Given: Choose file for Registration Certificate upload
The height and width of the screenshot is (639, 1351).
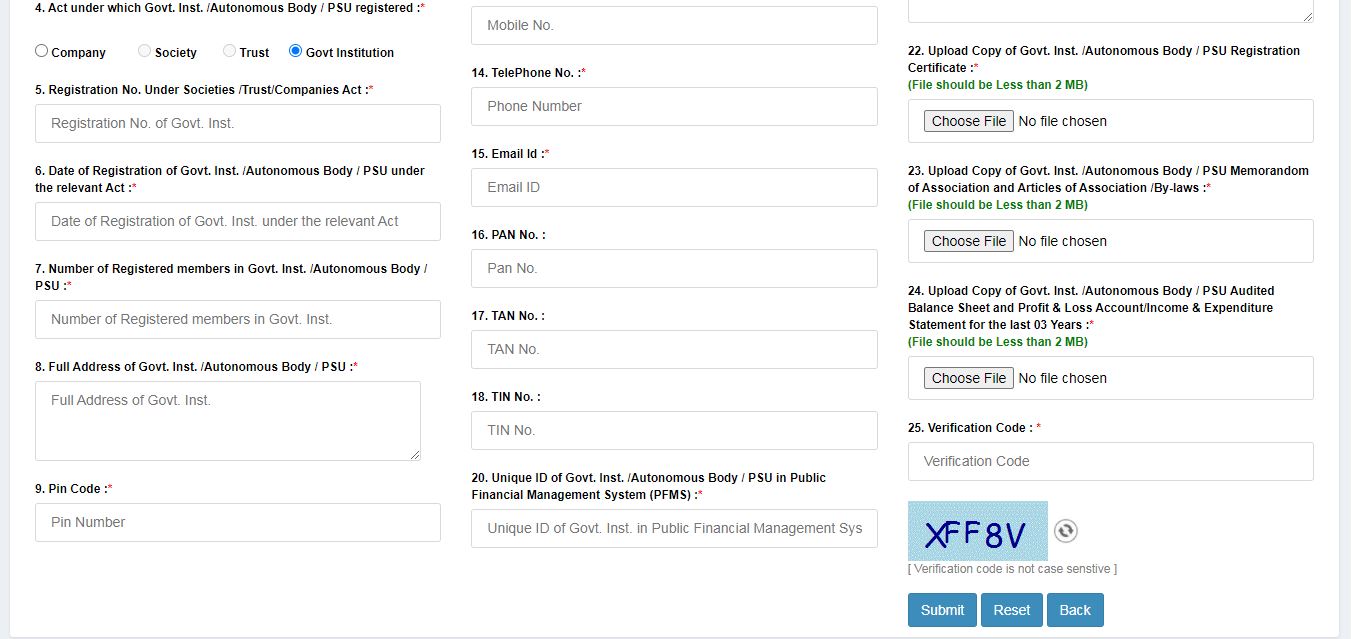Looking at the screenshot, I should tap(968, 121).
